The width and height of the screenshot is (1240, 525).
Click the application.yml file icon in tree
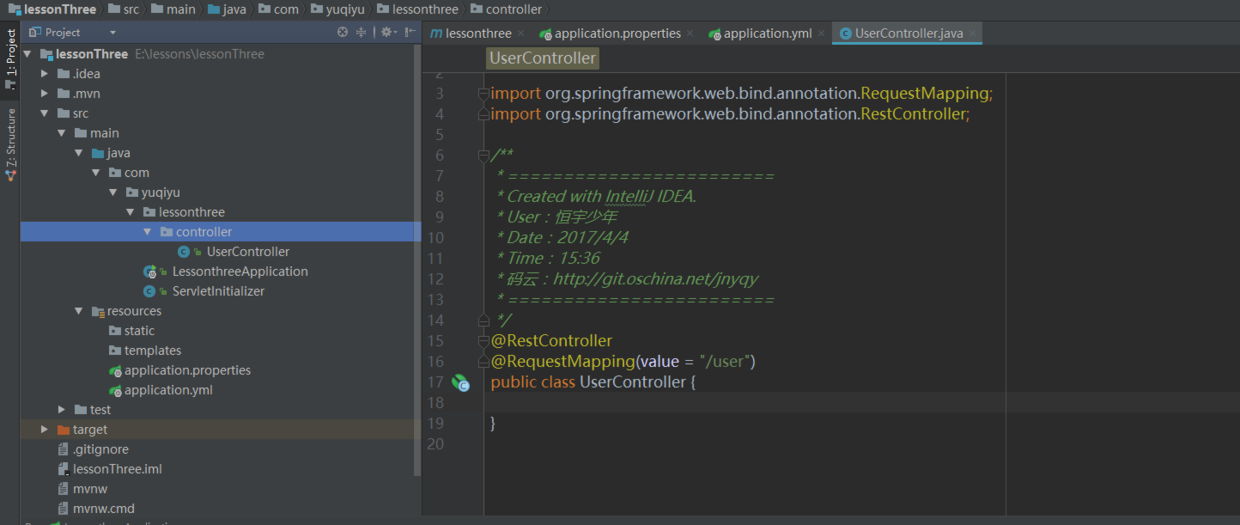coord(115,390)
